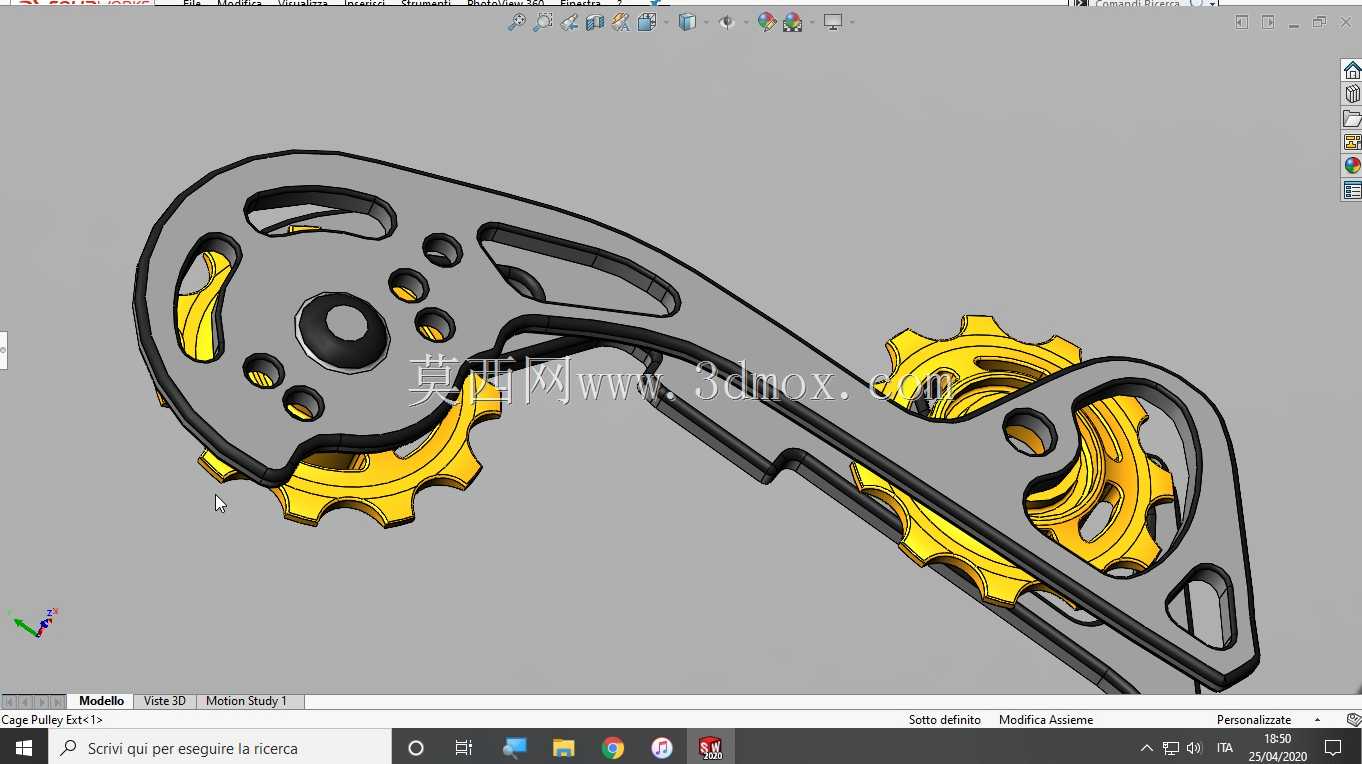Click the Sotto definito status text
1362x764 pixels.
[944, 720]
